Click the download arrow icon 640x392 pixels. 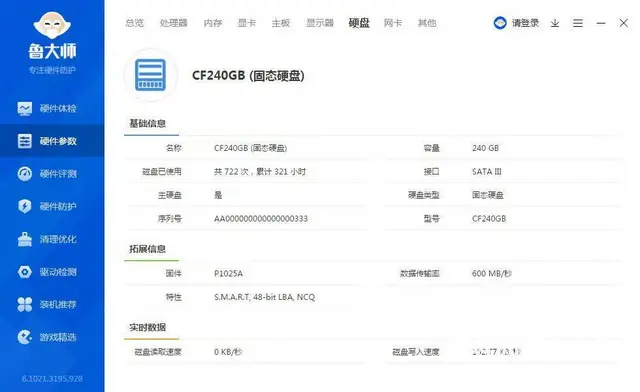(555, 23)
